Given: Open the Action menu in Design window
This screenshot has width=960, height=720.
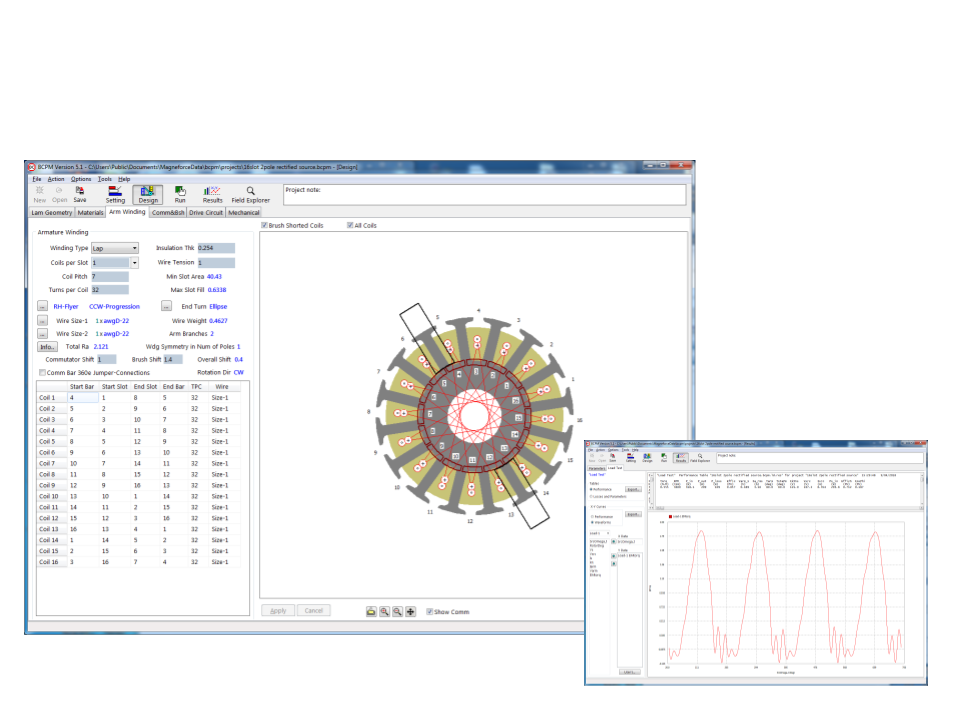Looking at the screenshot, I should (56, 179).
